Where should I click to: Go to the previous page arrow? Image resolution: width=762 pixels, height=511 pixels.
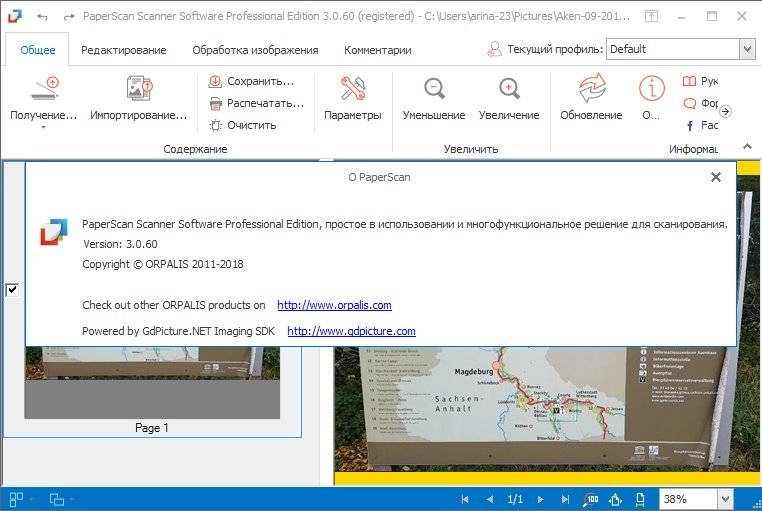(x=489, y=499)
